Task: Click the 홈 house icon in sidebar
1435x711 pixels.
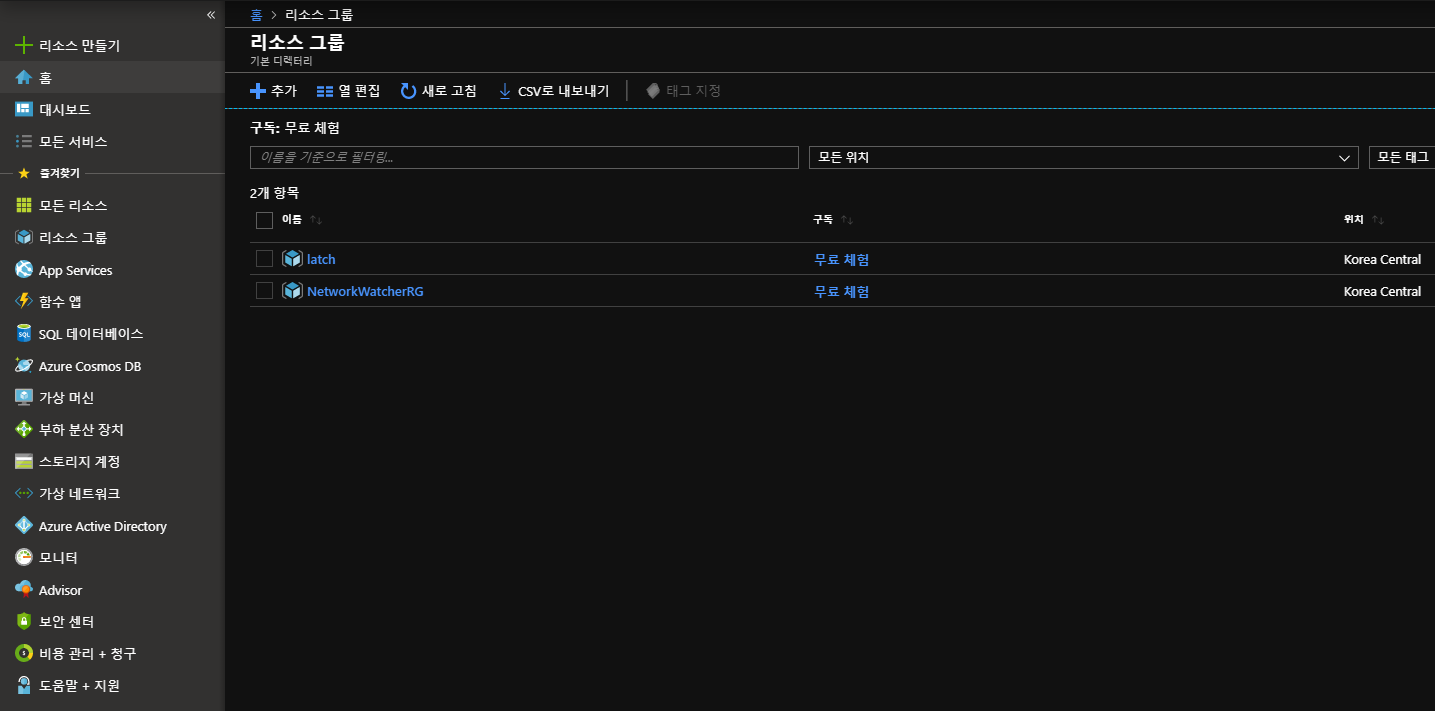Action: [24, 77]
